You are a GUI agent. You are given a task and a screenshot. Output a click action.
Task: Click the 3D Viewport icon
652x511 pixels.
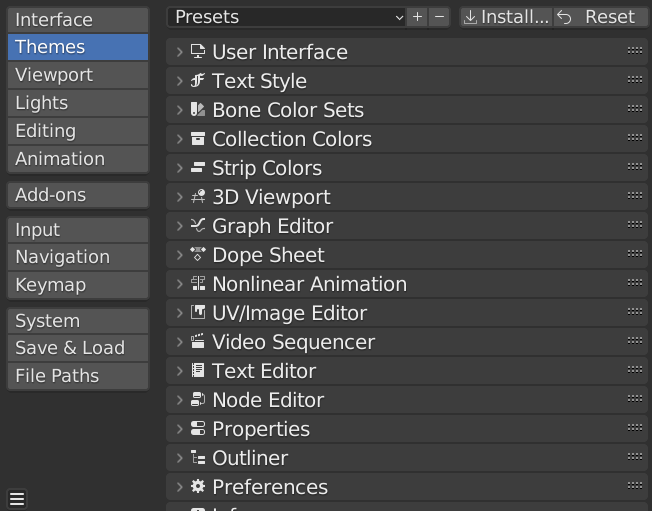coord(198,196)
